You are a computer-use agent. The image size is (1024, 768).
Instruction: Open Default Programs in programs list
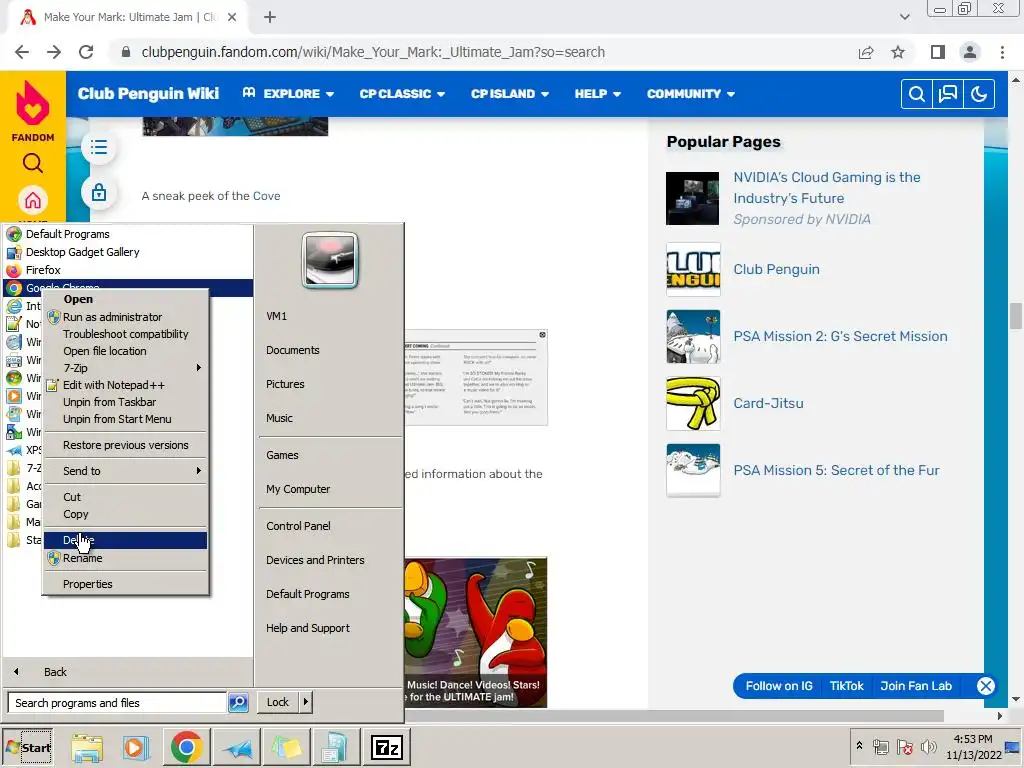[x=128, y=234]
